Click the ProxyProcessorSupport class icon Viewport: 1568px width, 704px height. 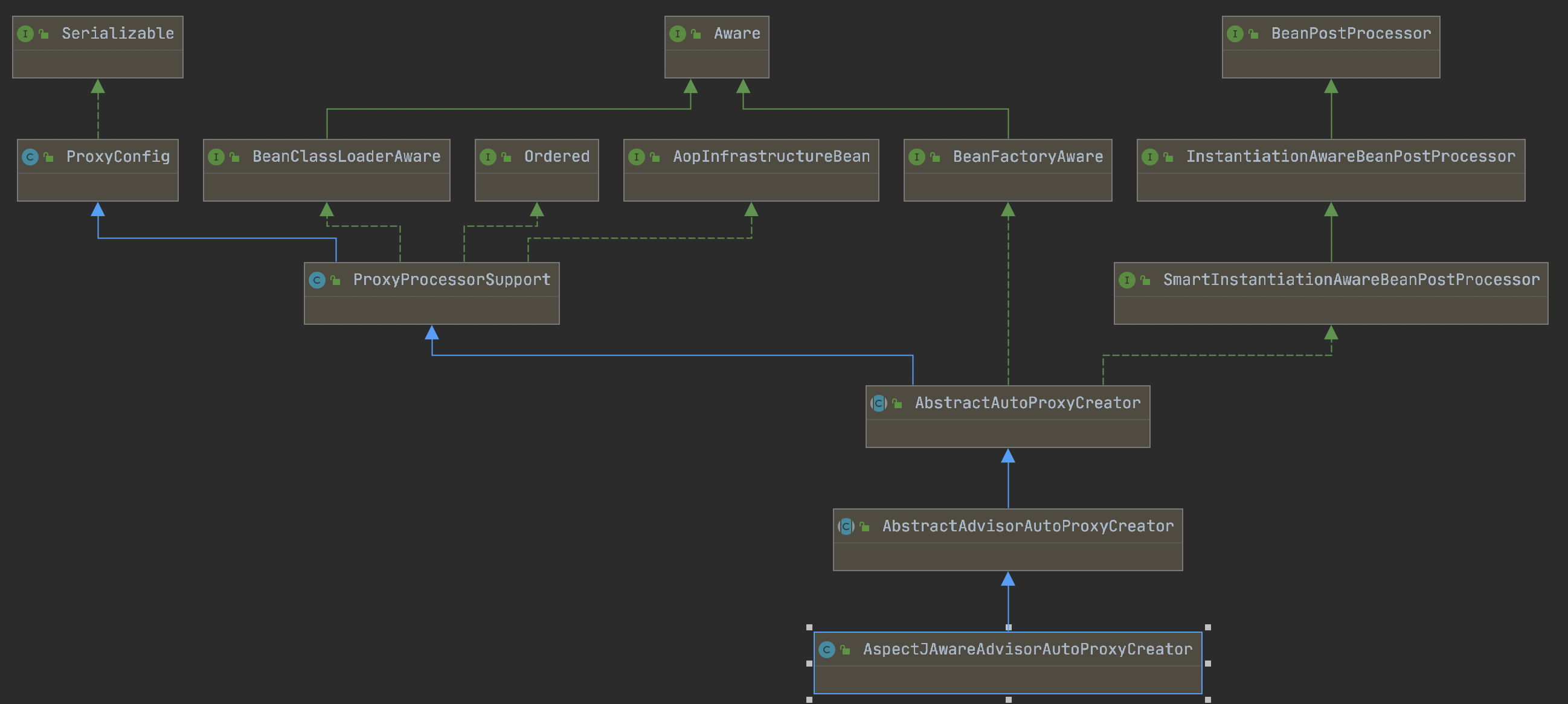point(317,280)
